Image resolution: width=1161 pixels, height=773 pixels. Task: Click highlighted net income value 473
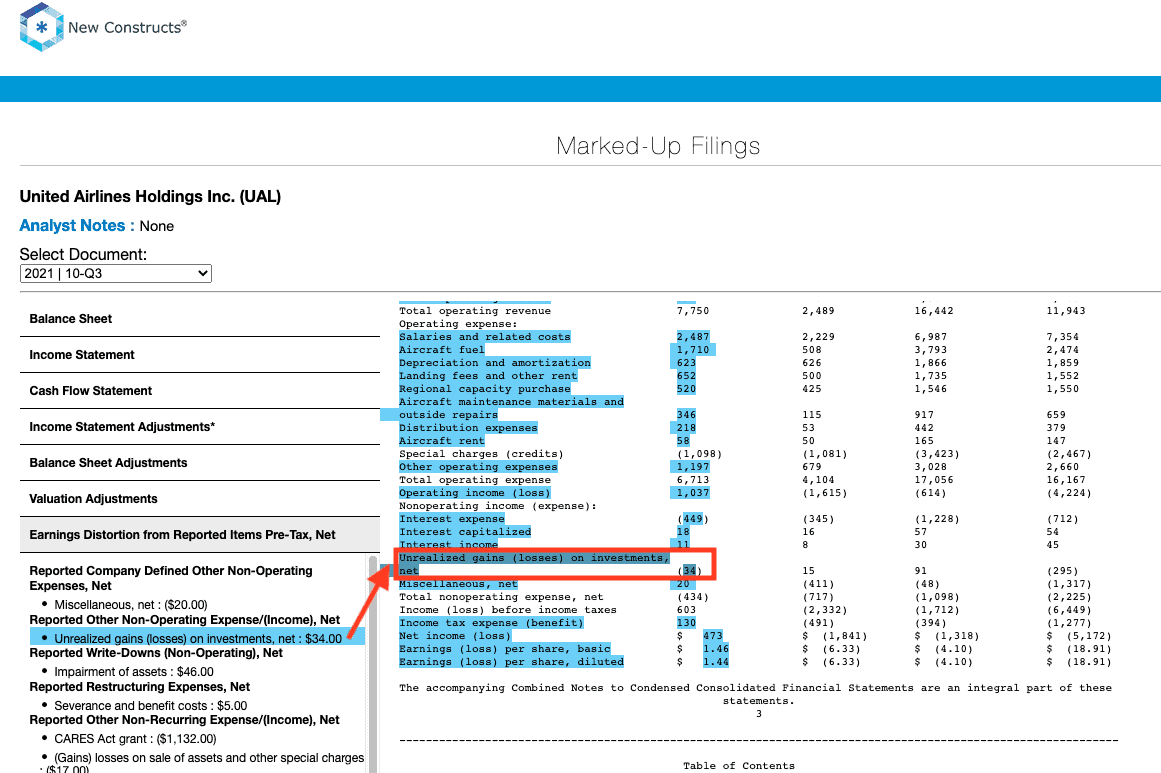pos(713,636)
